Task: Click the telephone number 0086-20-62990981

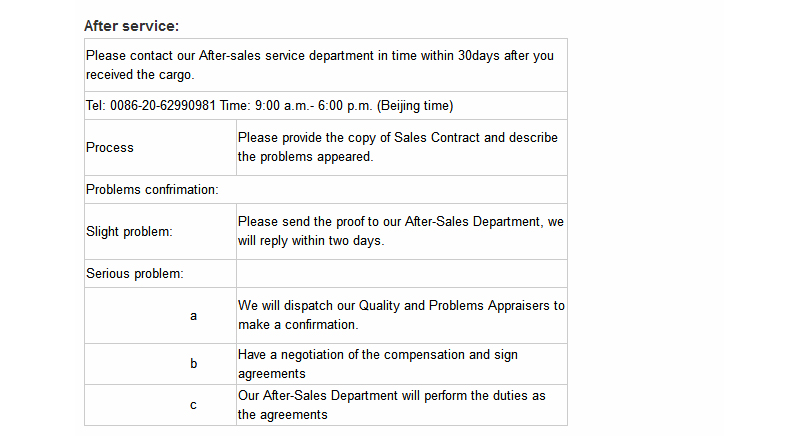Action: tap(163, 106)
